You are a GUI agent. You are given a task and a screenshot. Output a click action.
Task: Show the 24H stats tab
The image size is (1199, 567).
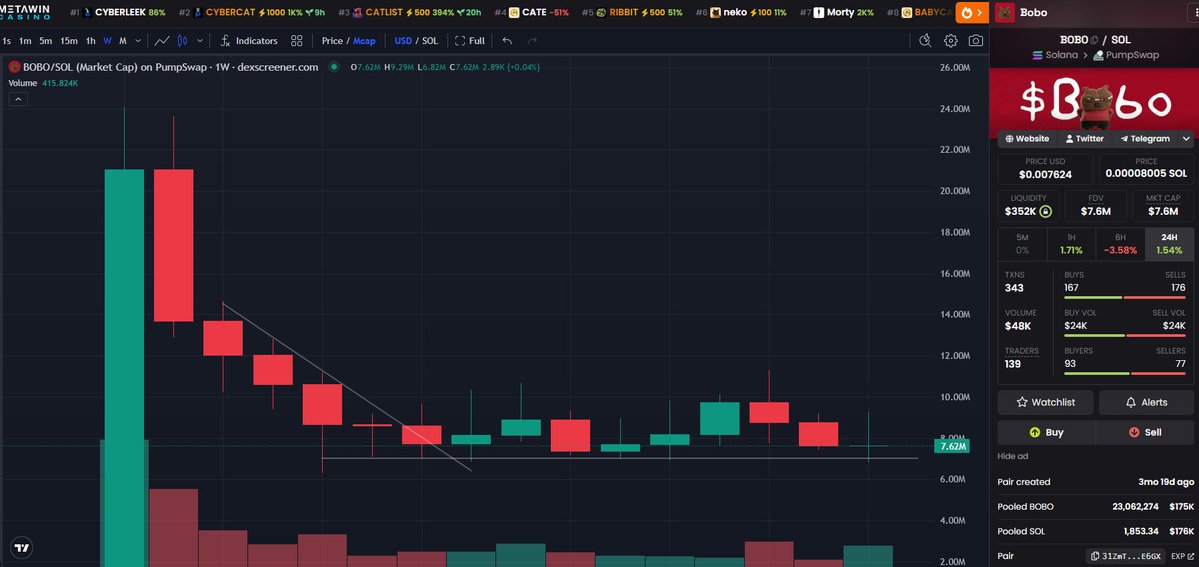point(1169,244)
